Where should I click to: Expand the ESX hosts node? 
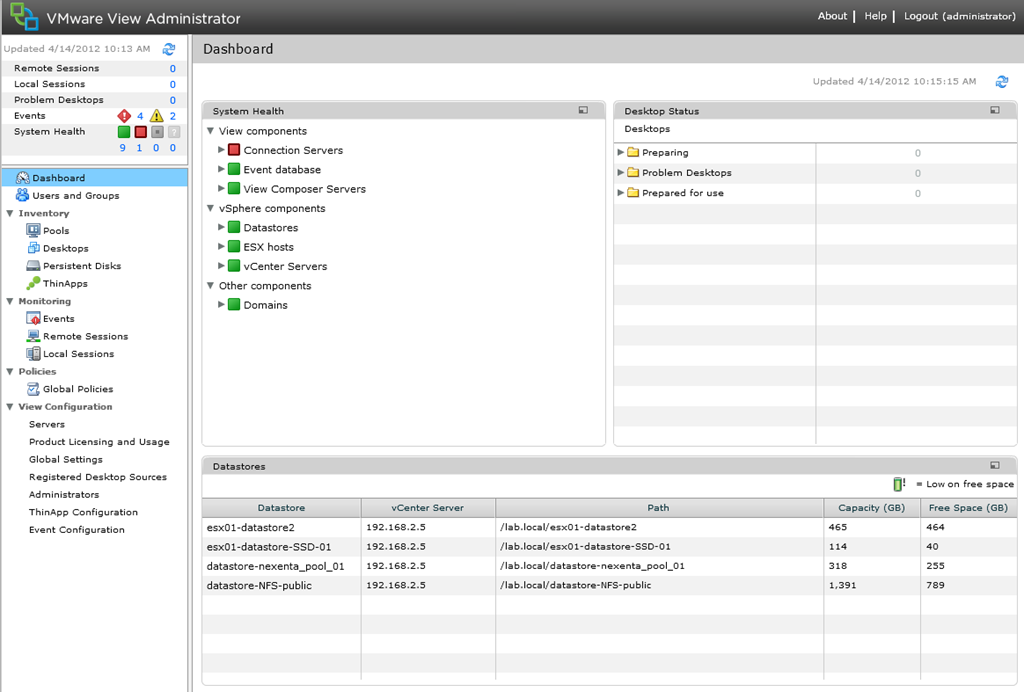tap(221, 247)
